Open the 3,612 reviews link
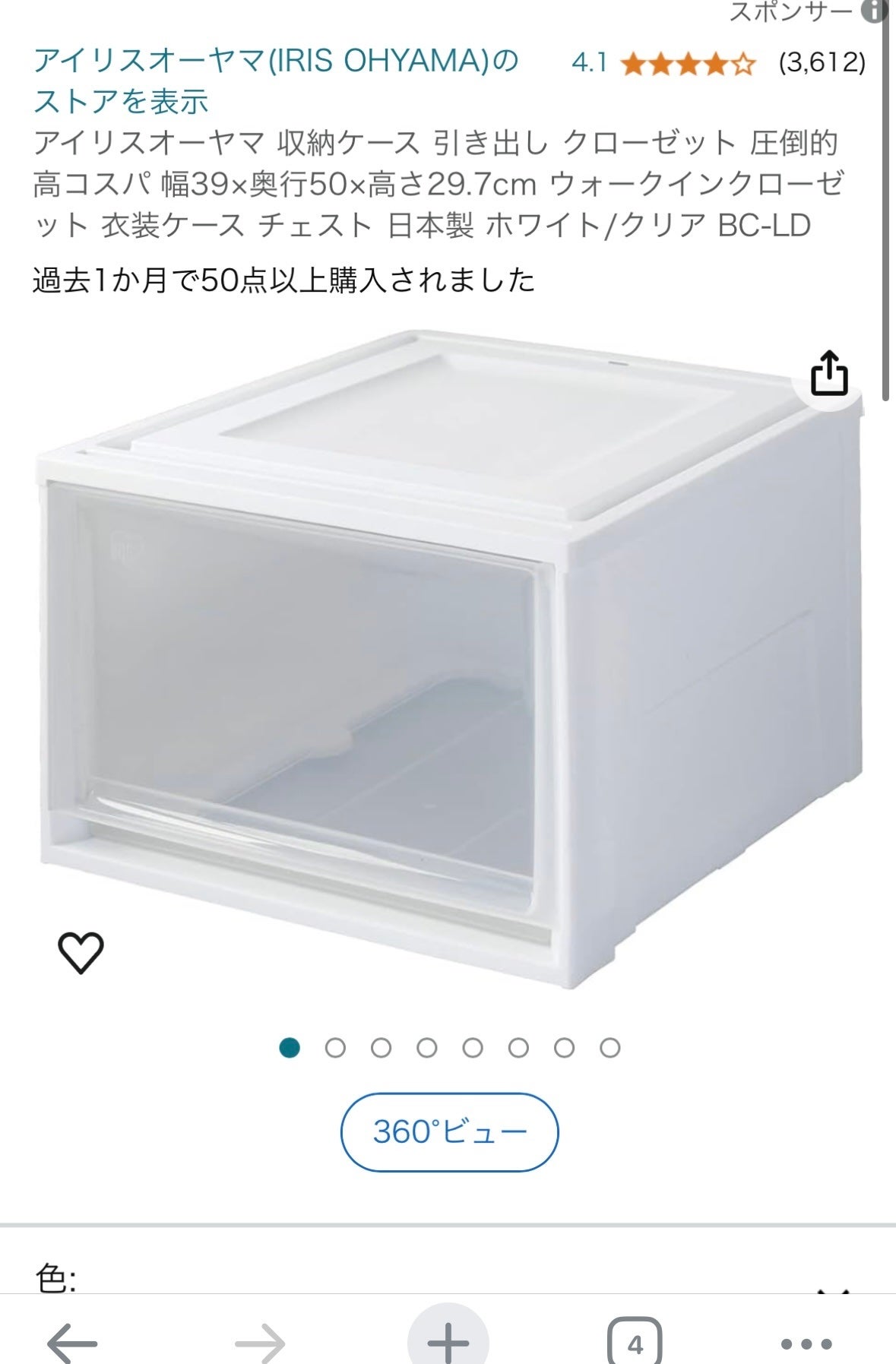This screenshot has height=1364, width=896. tap(822, 62)
